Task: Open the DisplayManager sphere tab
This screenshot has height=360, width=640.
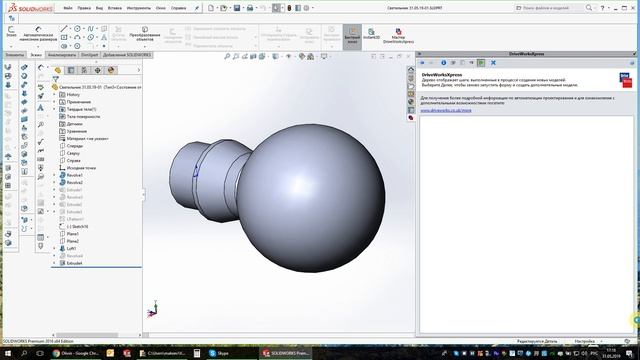Action: [x=111, y=70]
